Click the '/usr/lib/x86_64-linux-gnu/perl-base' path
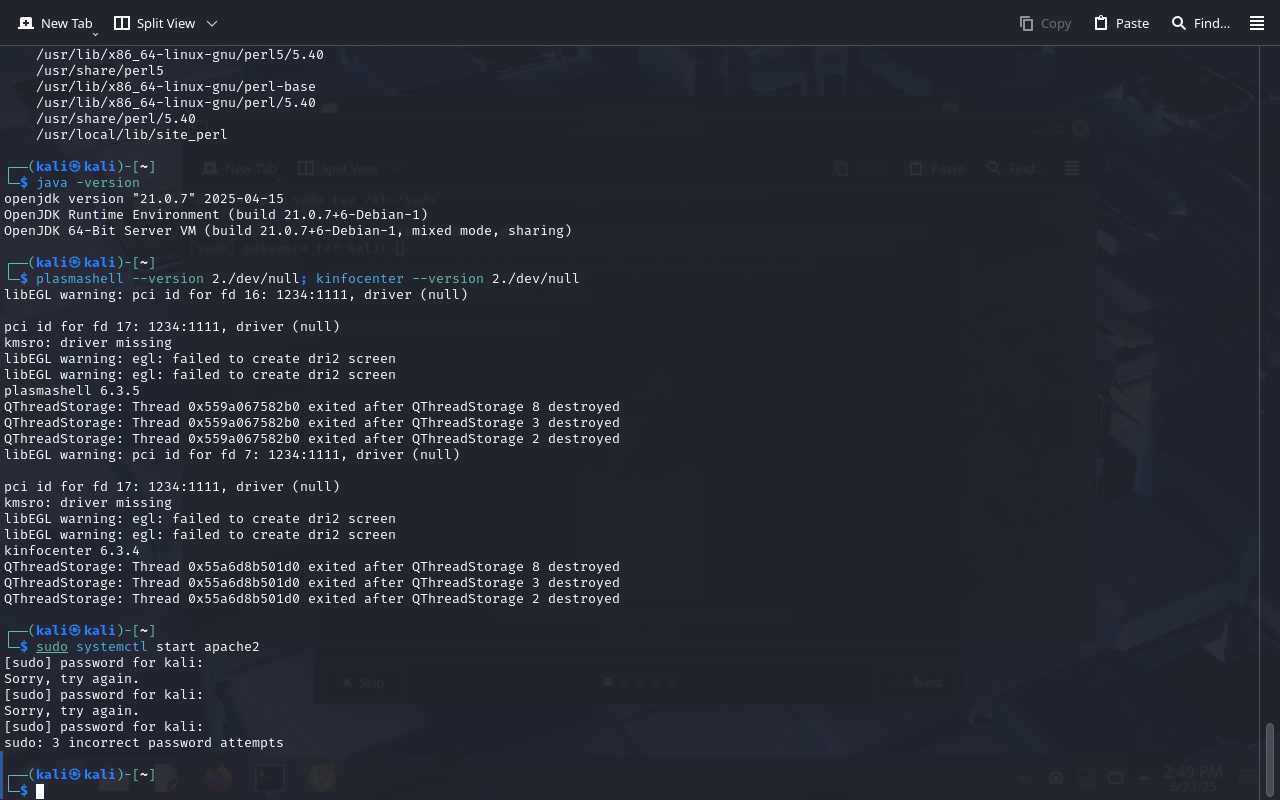Screen dimensions: 1280x800 tap(176, 87)
